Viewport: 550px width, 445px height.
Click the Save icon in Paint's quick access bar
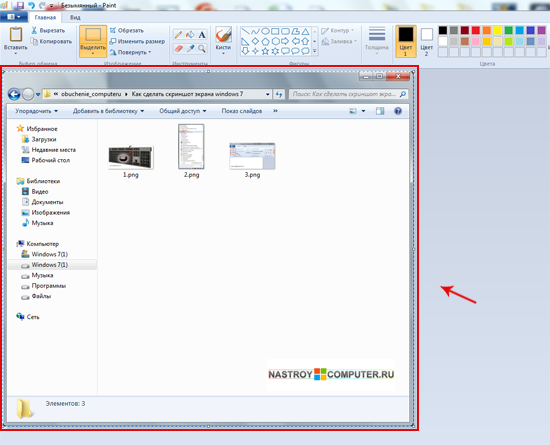20,5
